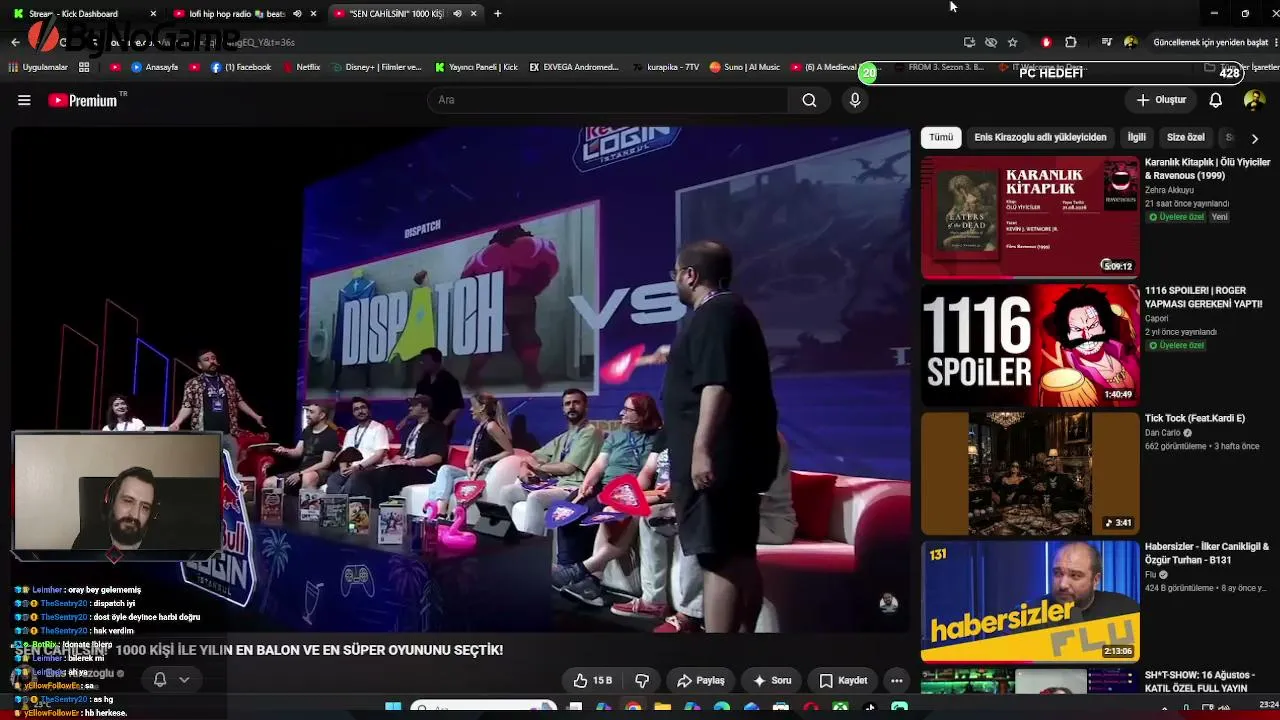Like the video with 15 B likes
The image size is (1280, 720).
point(592,681)
